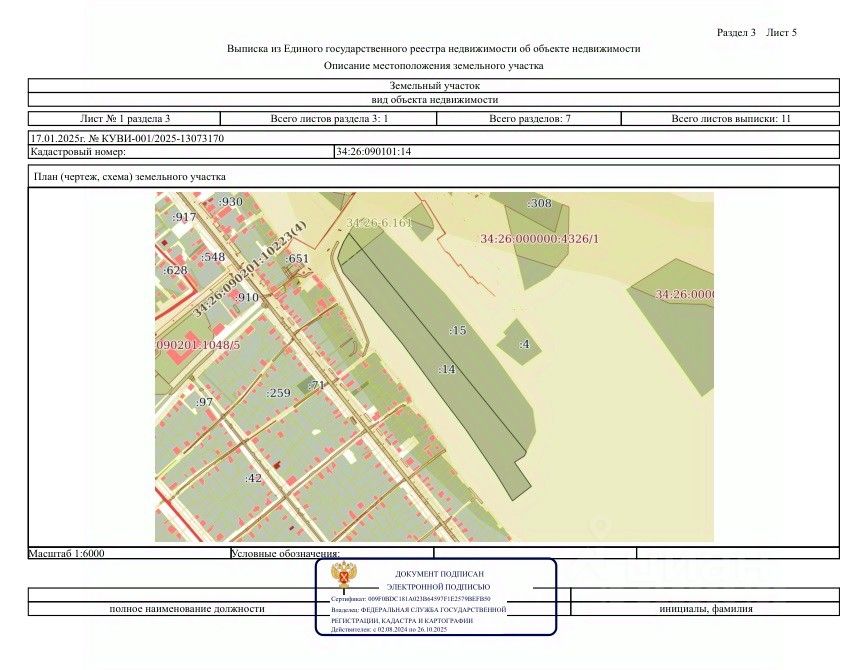Image resolution: width=867 pixels, height=670 pixels.
Task: Select cadastral number value "34:26:090101:14"
Action: (x=374, y=151)
